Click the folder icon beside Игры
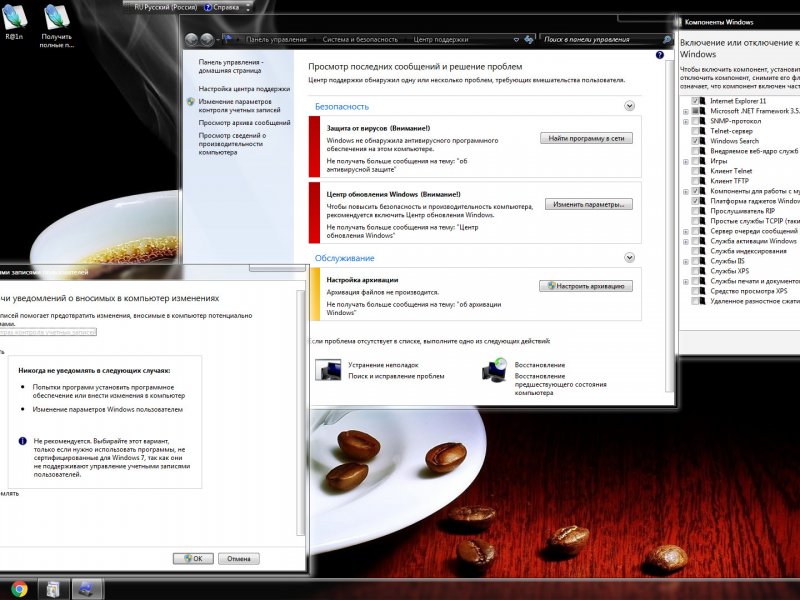Image resolution: width=800 pixels, height=600 pixels. (703, 161)
